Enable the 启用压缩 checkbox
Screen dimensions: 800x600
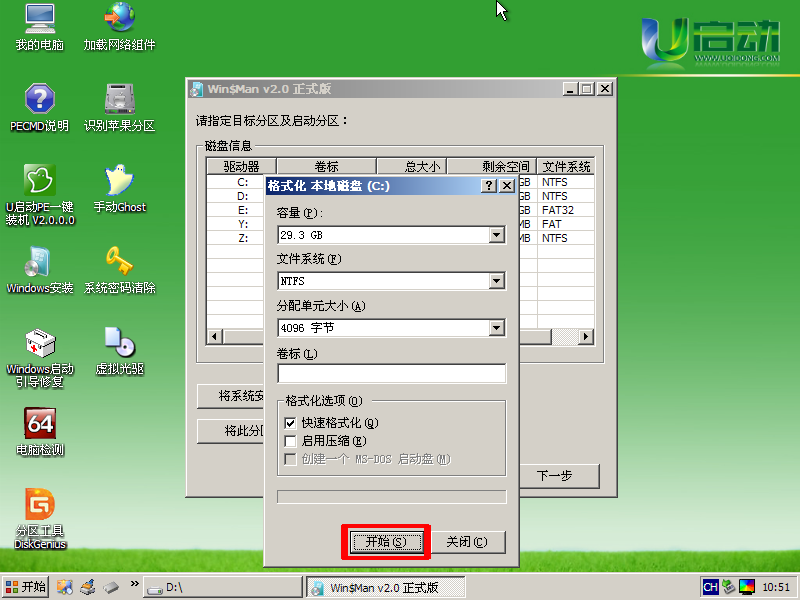click(290, 441)
